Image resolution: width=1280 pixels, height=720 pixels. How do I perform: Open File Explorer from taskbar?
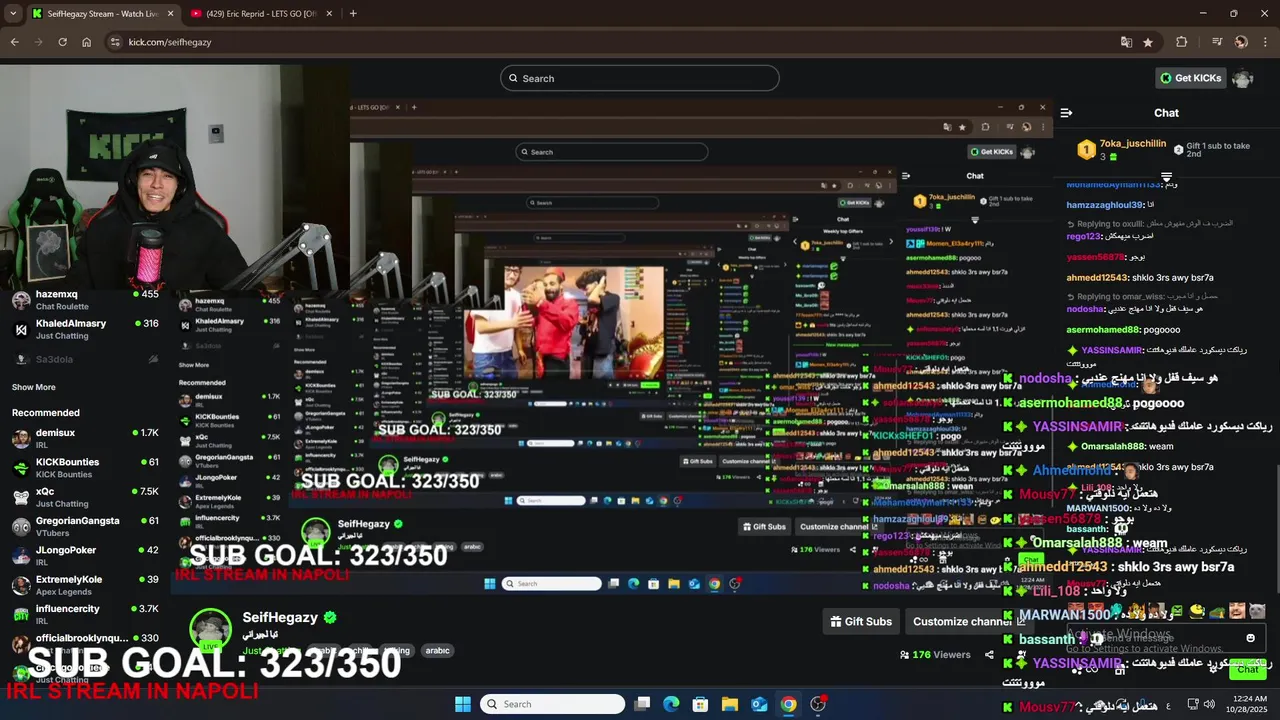pyautogui.click(x=729, y=704)
